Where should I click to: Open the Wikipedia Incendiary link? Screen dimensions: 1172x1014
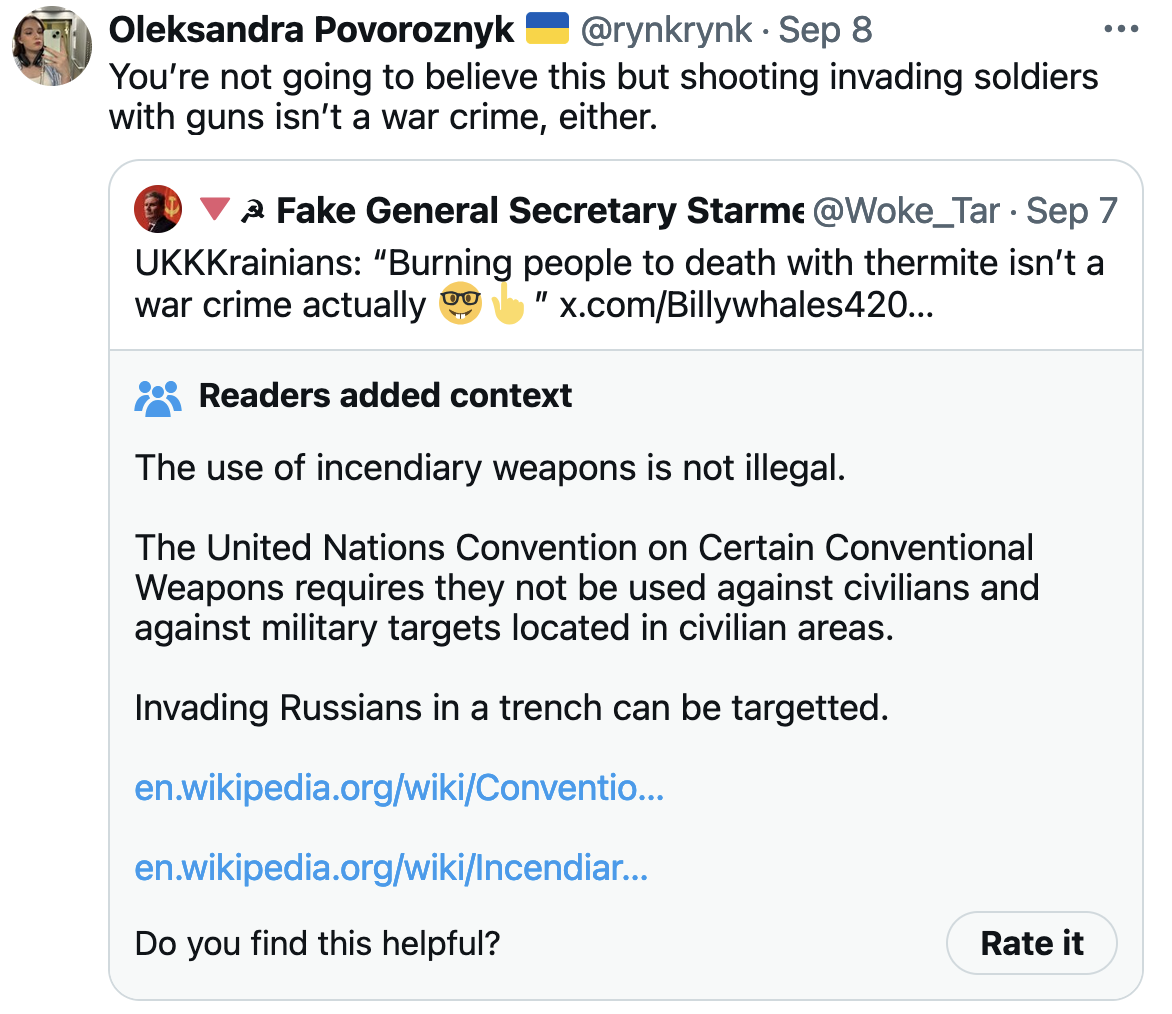click(x=391, y=868)
